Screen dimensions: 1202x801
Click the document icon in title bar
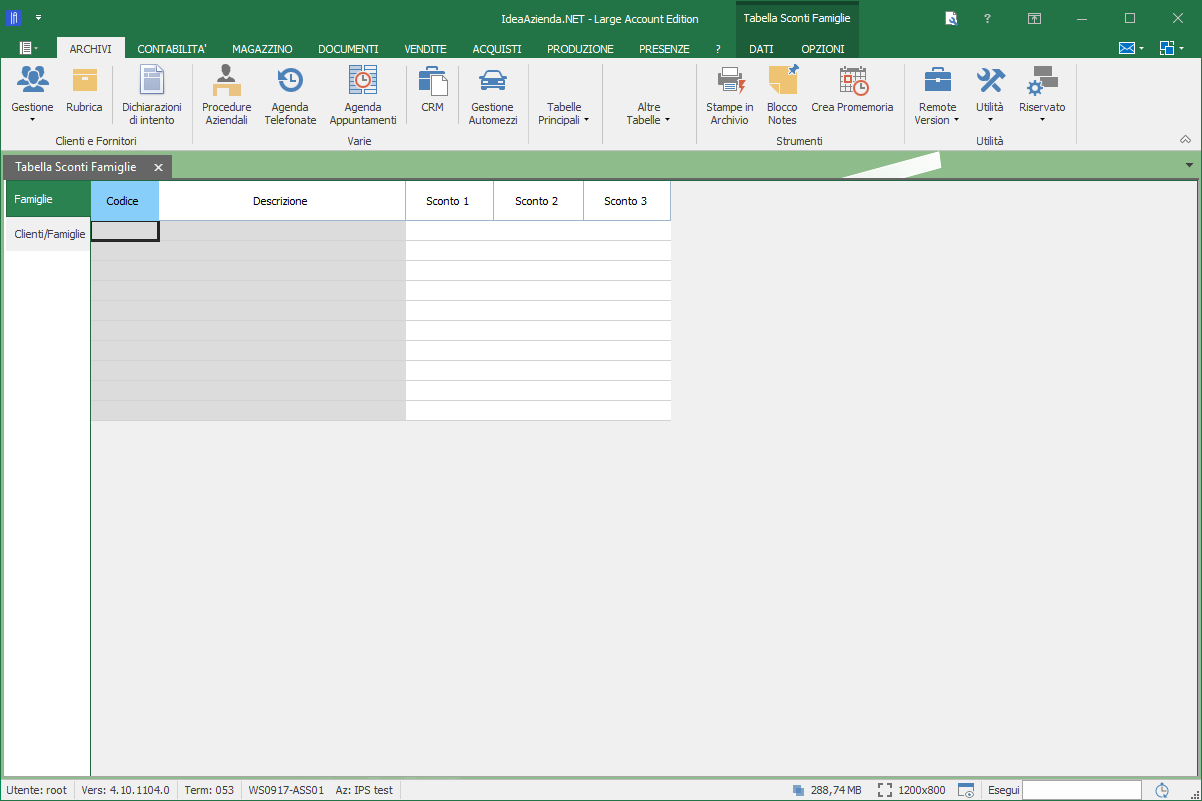951,18
